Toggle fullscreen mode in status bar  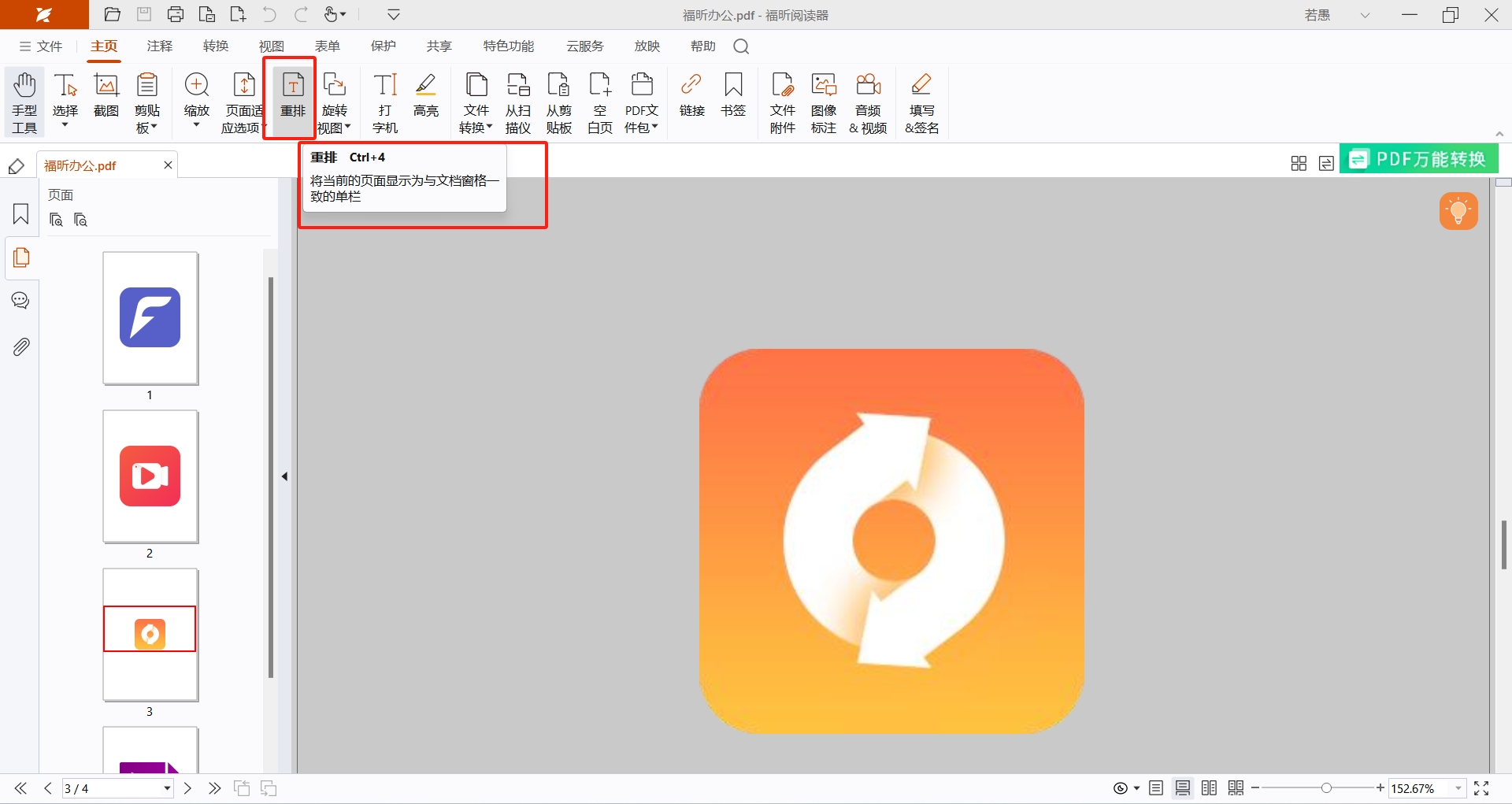(1481, 788)
